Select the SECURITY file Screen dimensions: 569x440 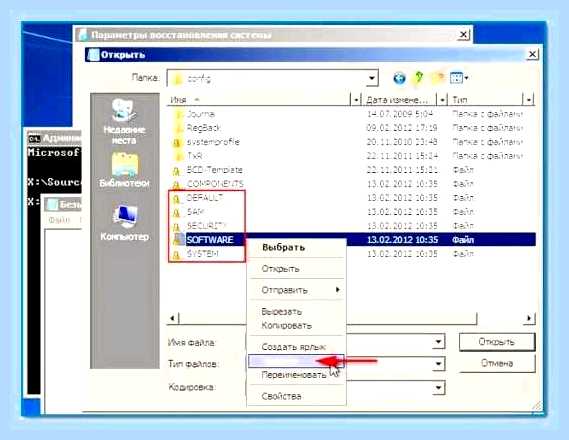(x=206, y=226)
